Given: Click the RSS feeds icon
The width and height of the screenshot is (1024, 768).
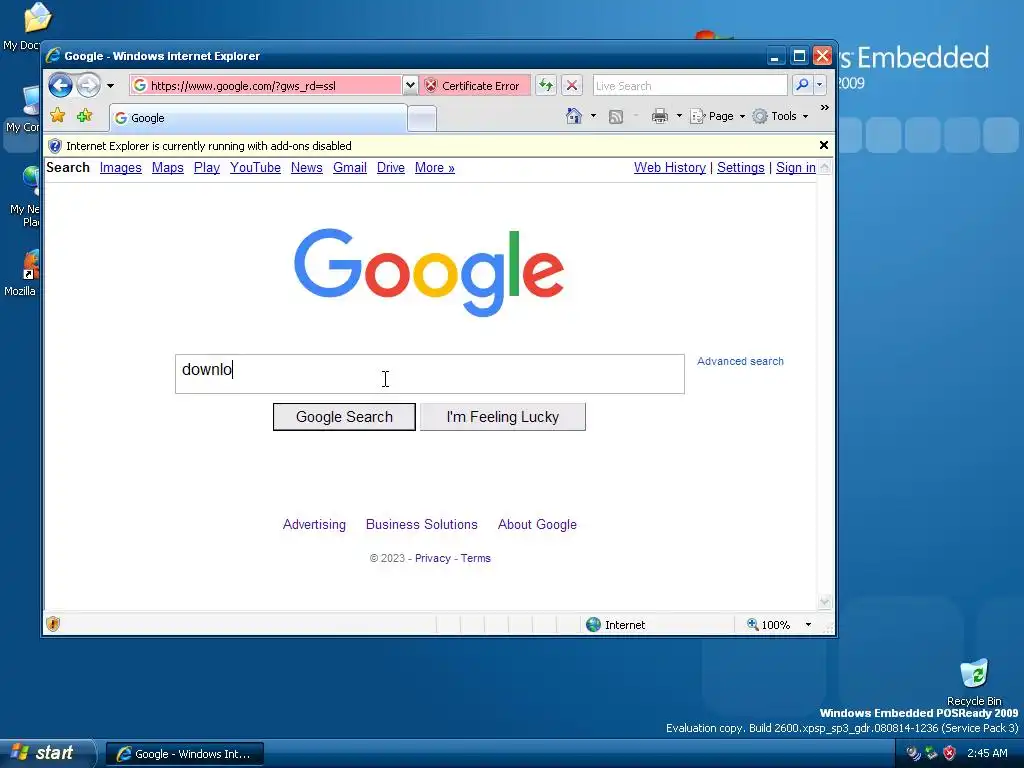Looking at the screenshot, I should [615, 116].
